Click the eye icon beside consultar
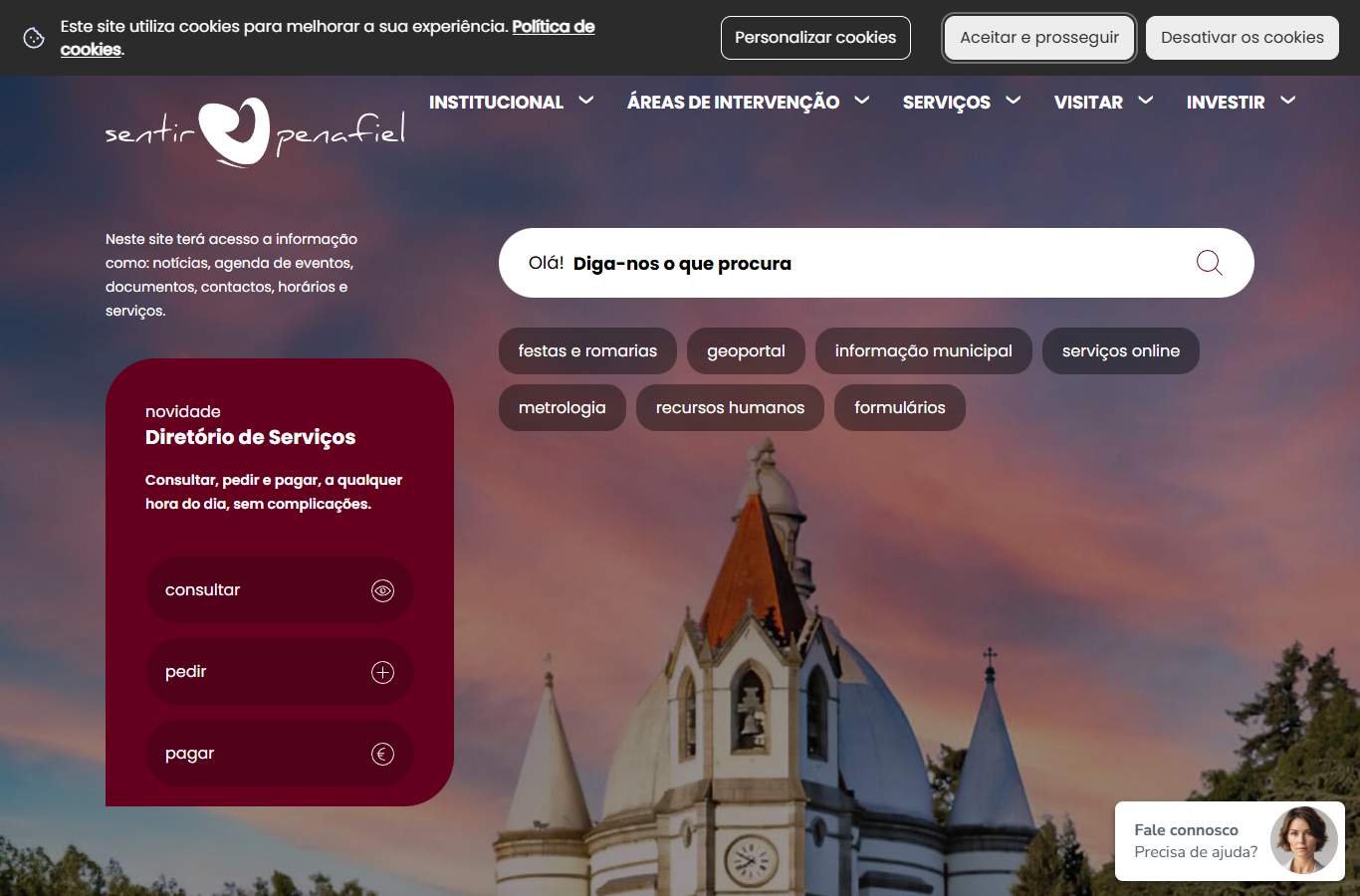Screen dimensions: 1360x896 pos(382,590)
